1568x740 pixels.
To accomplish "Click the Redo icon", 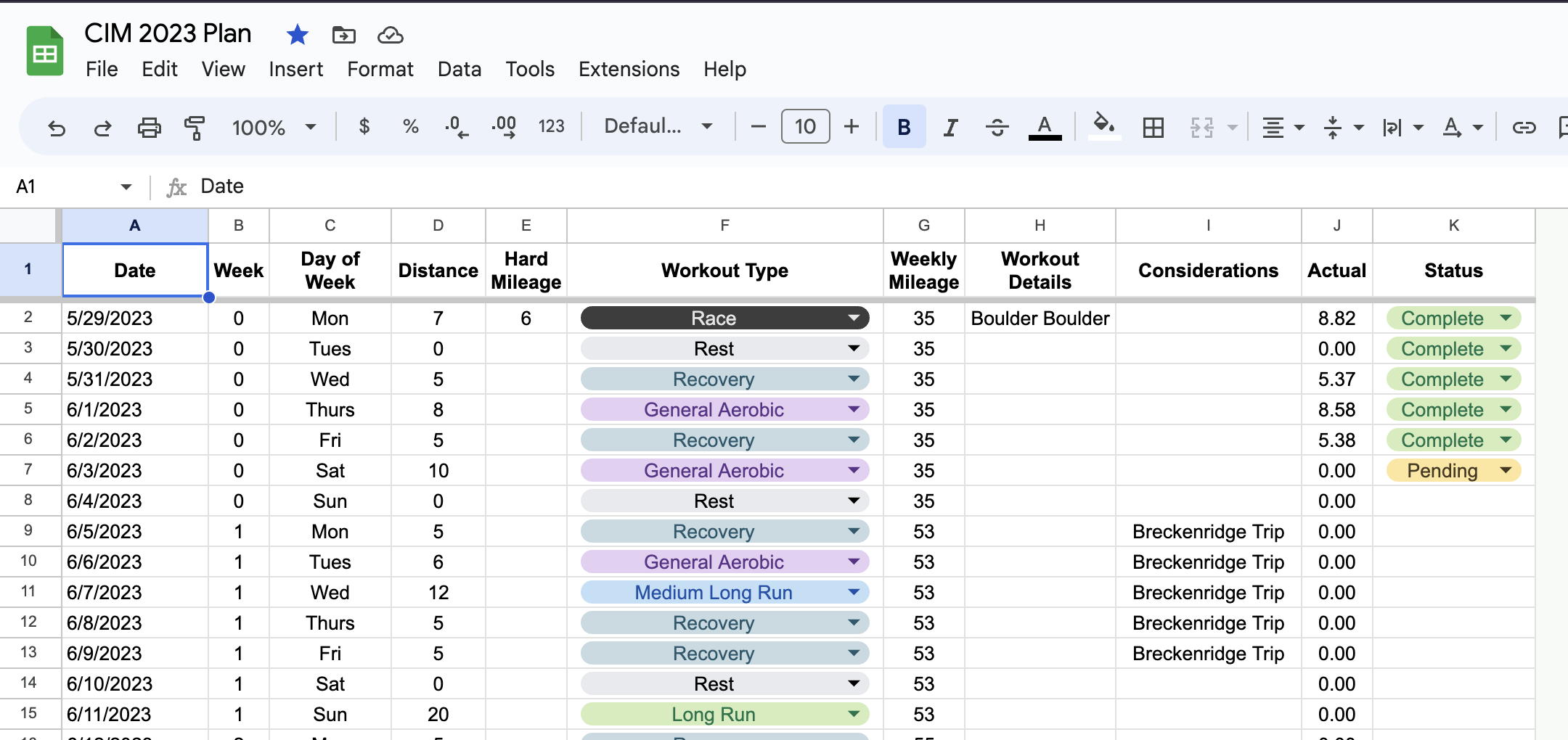I will [x=102, y=126].
